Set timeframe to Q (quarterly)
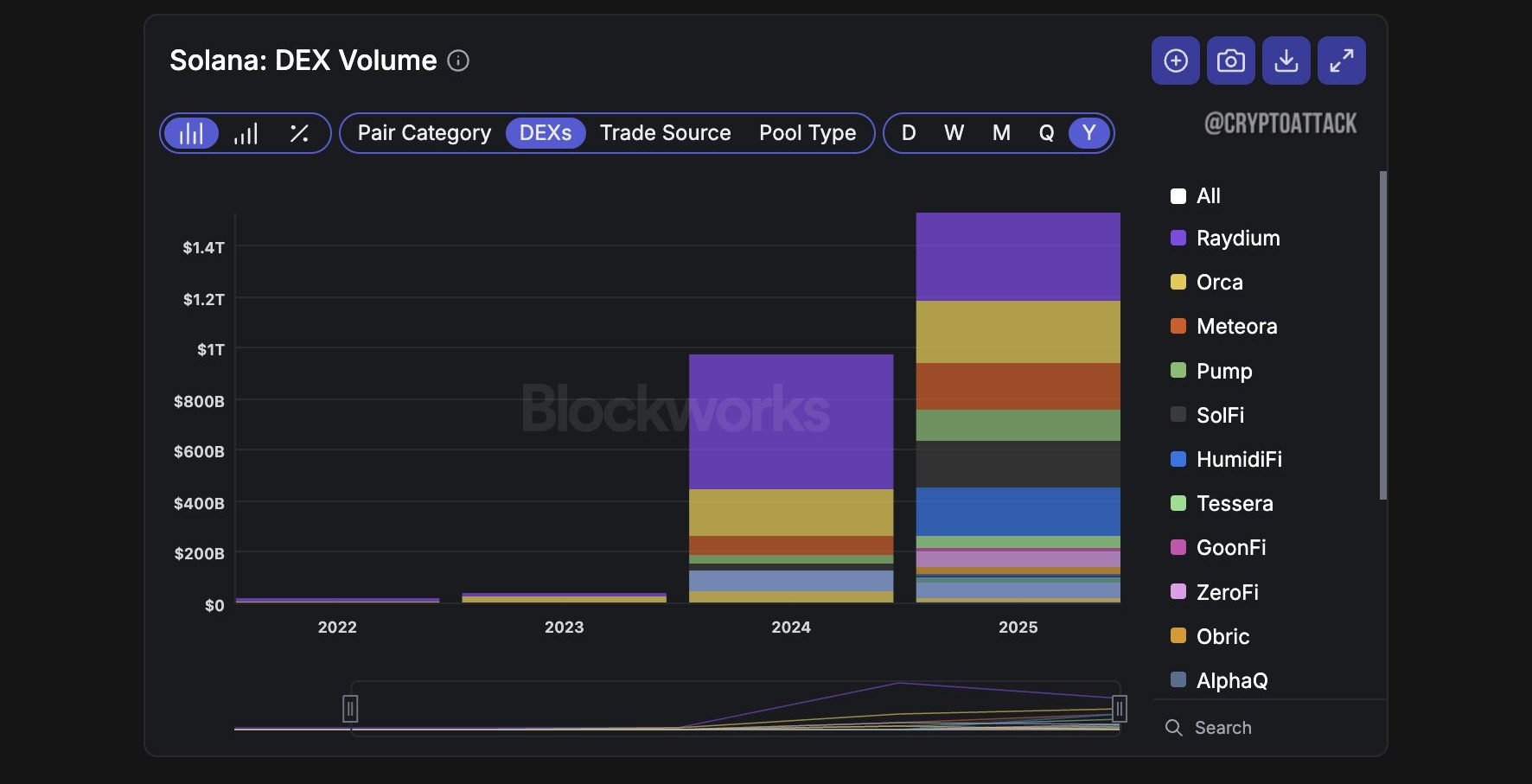 click(1046, 133)
